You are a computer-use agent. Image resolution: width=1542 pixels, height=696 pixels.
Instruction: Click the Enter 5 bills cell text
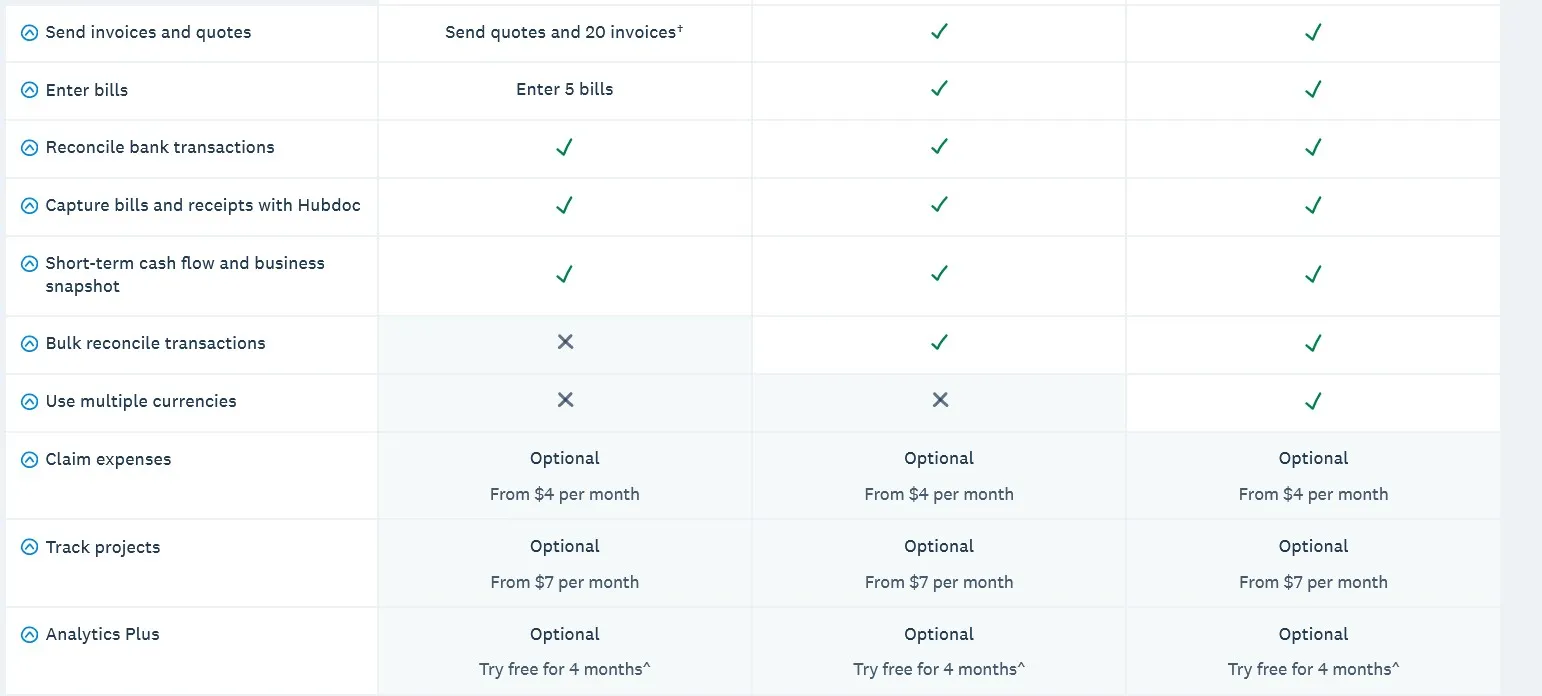click(565, 89)
